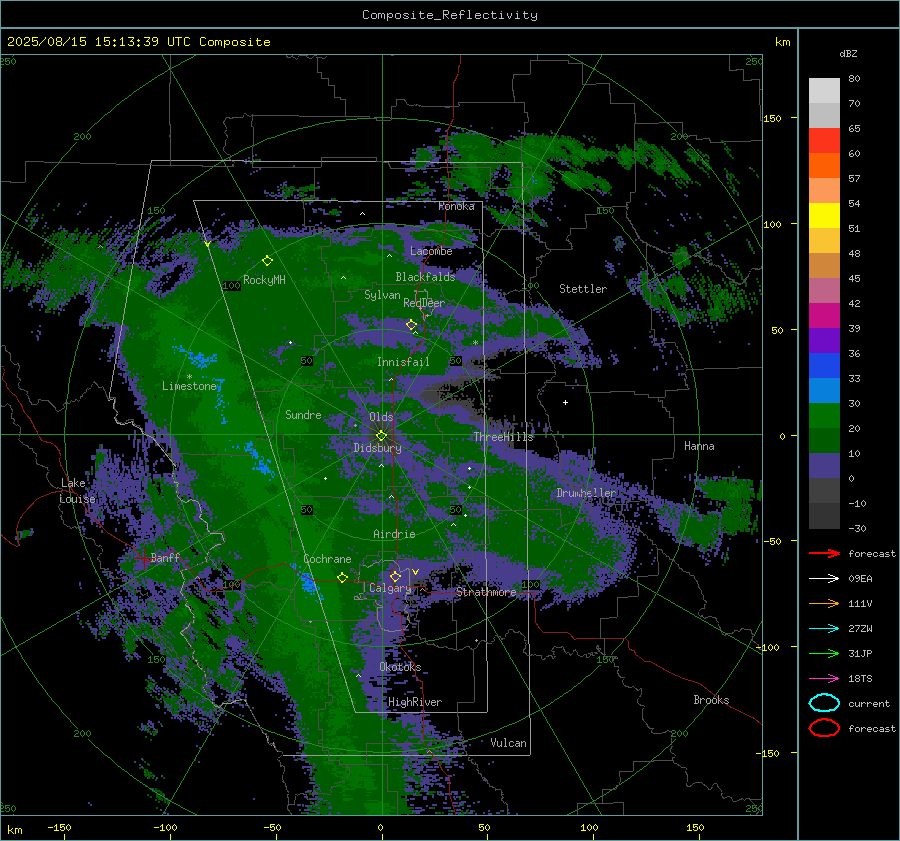Image resolution: width=900 pixels, height=841 pixels.
Task: Click the yellow radar site marker at Didsbury
Action: [381, 436]
